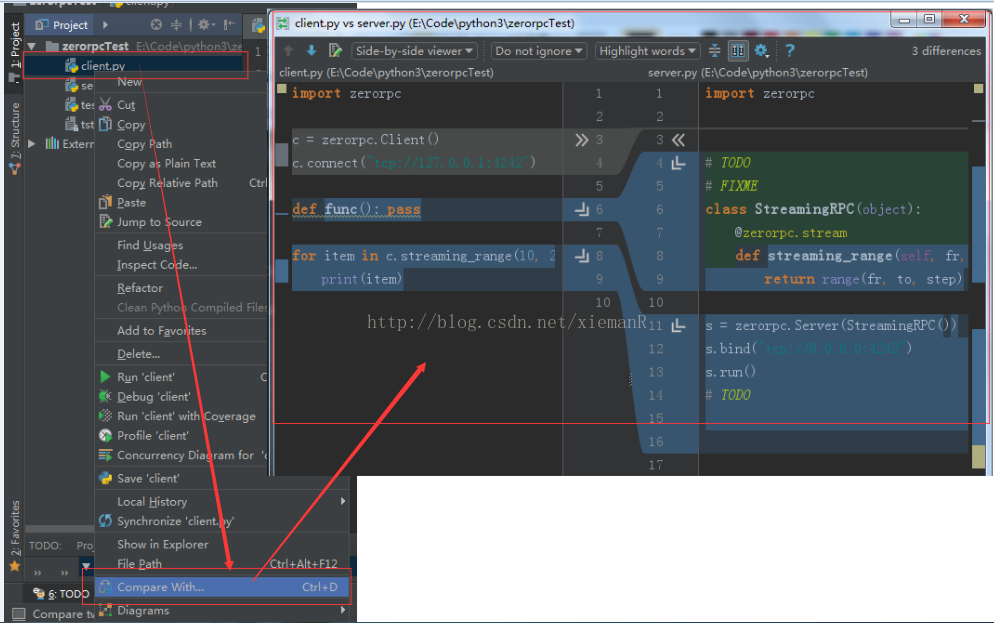Choose Run 'client' menu item
Image resolution: width=994 pixels, height=623 pixels.
pos(181,377)
